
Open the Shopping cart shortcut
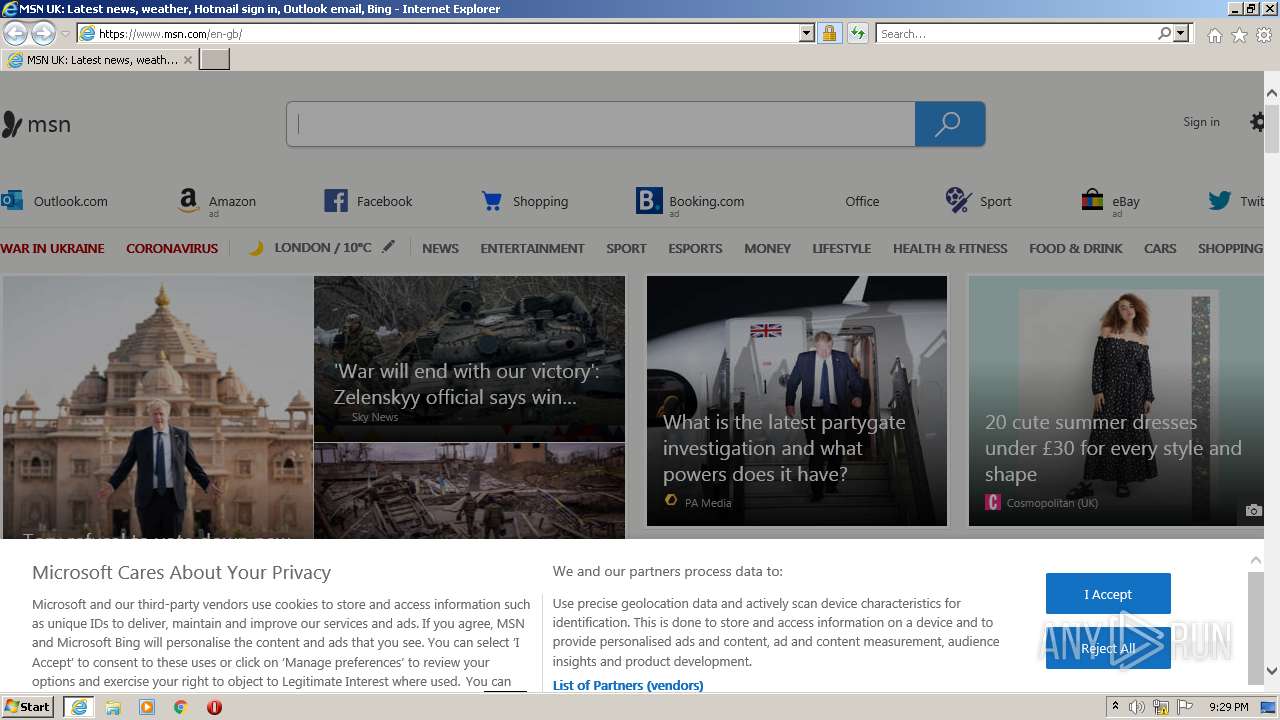(492, 201)
